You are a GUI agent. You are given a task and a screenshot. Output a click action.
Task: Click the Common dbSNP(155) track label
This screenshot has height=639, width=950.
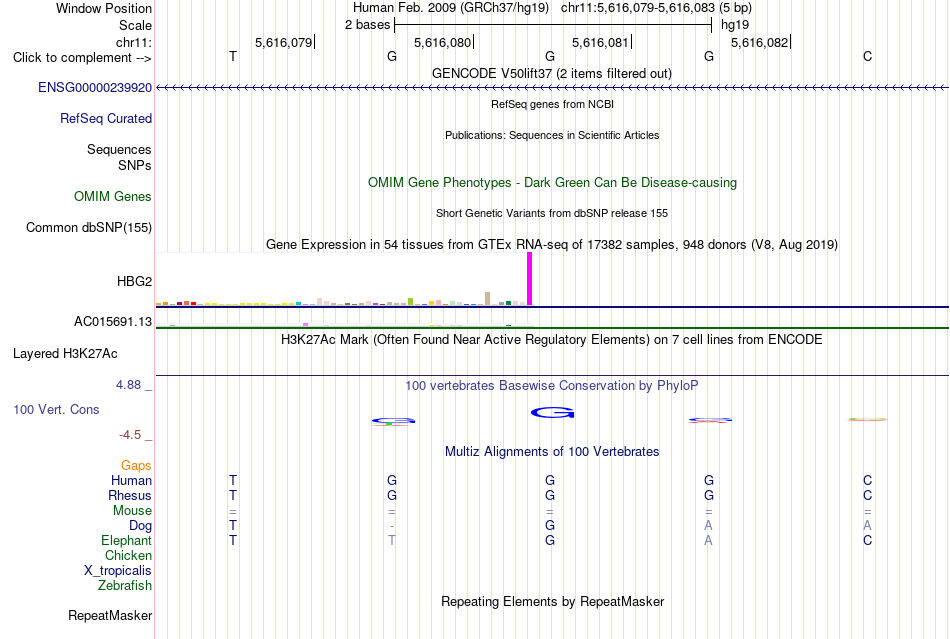pyautogui.click(x=89, y=227)
